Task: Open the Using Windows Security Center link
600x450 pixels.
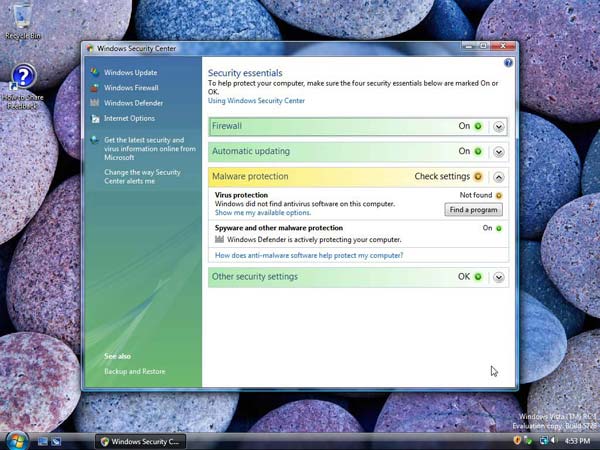Action: click(256, 101)
